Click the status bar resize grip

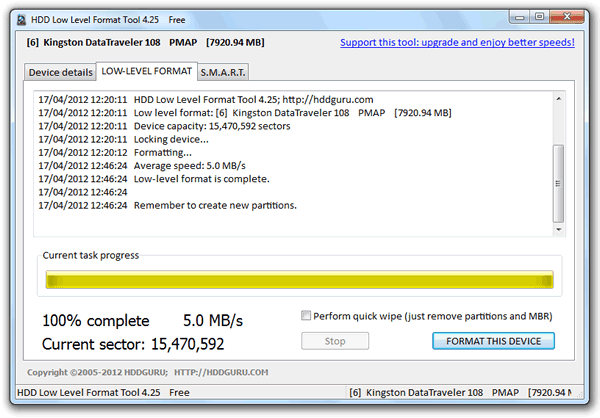pos(580,394)
